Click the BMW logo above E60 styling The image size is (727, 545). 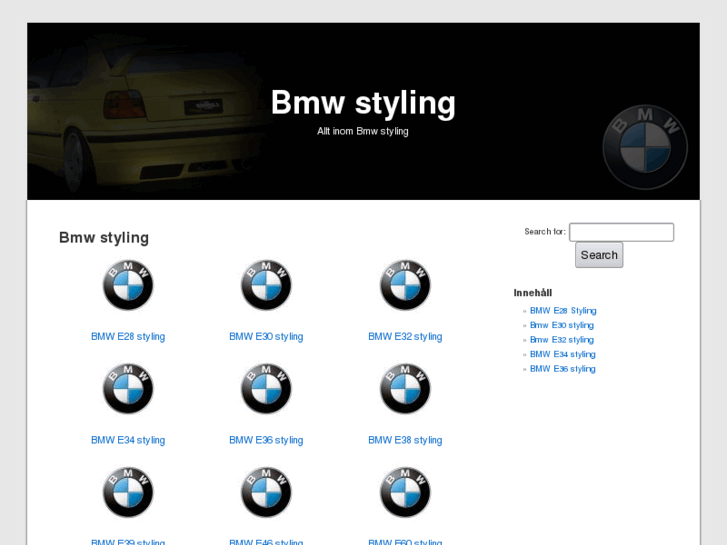point(405,492)
